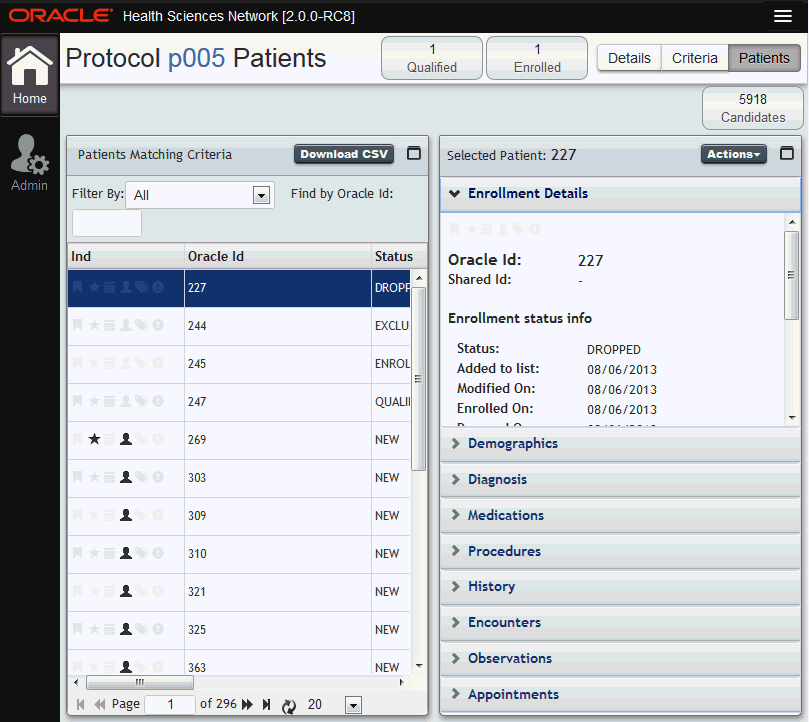Go to the next page of results
Screen dimensions: 809x722
point(247,704)
